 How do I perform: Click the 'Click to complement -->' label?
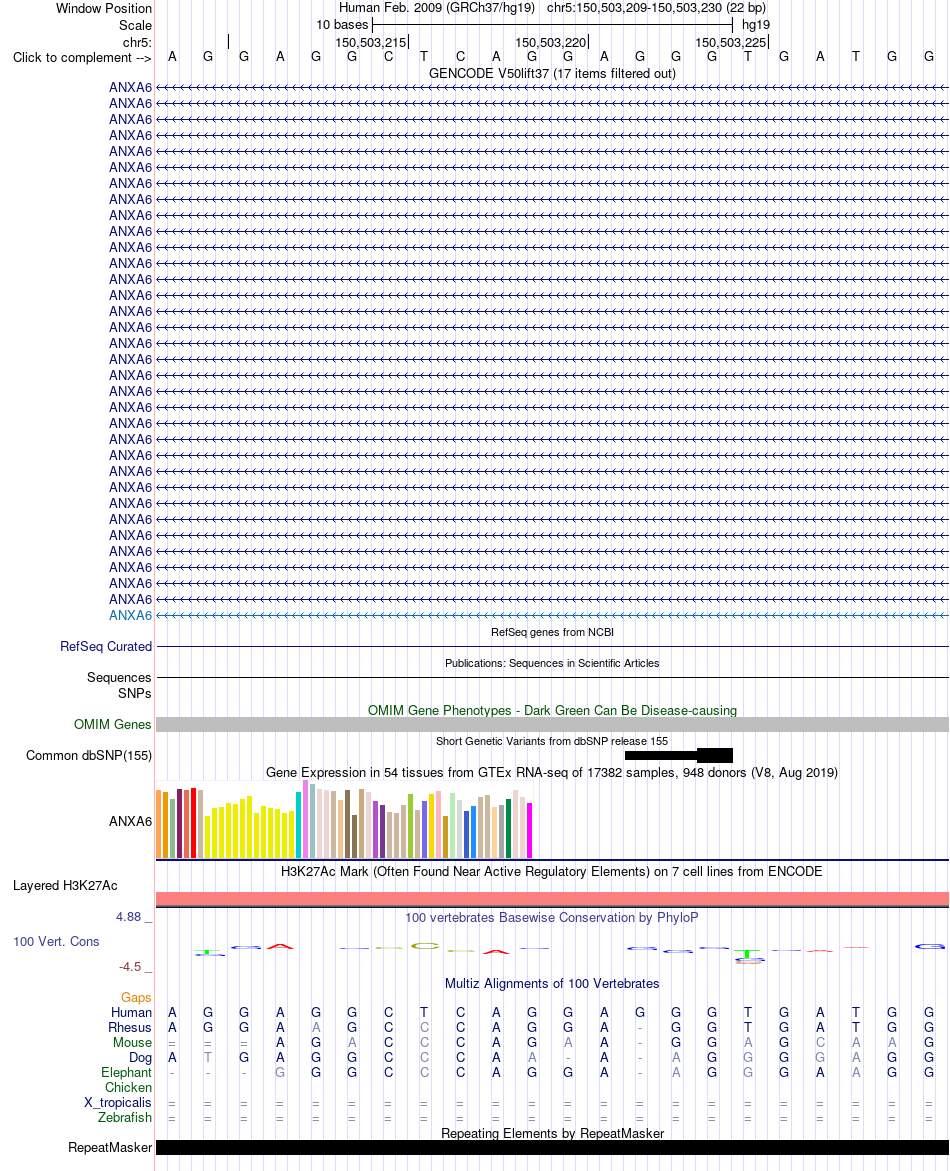(x=82, y=58)
